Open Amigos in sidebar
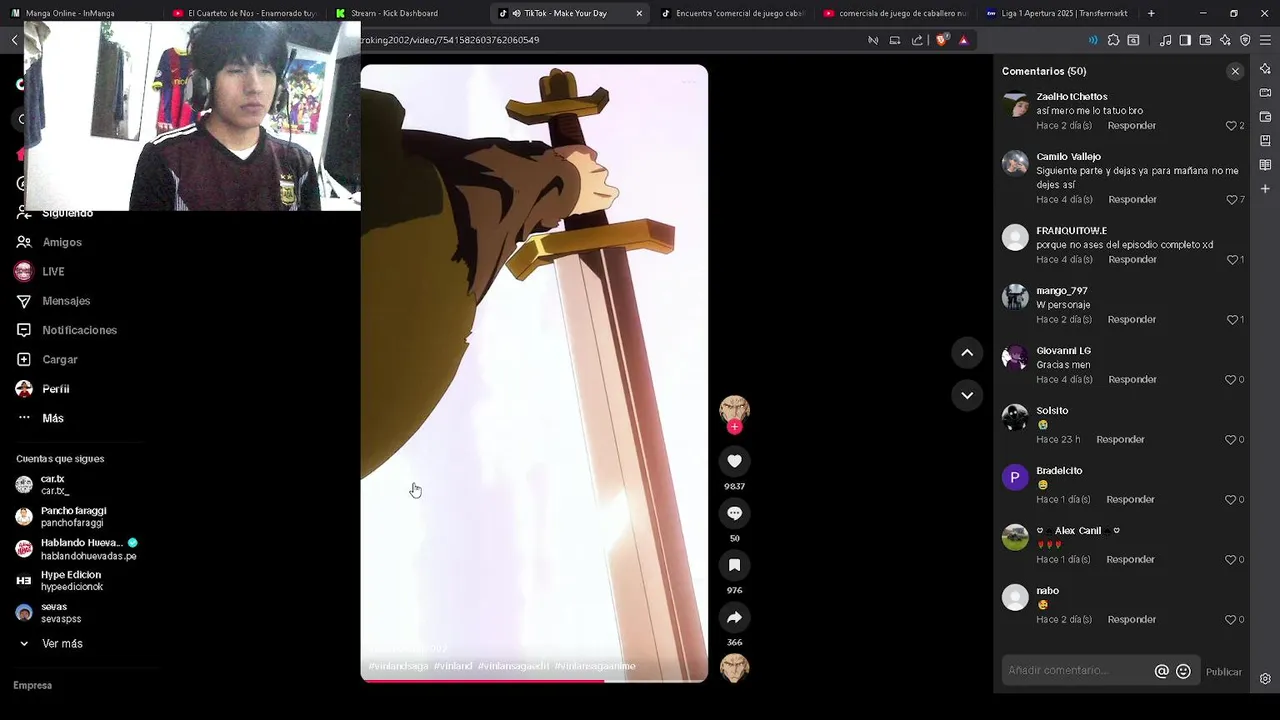The image size is (1280, 720). click(x=62, y=242)
